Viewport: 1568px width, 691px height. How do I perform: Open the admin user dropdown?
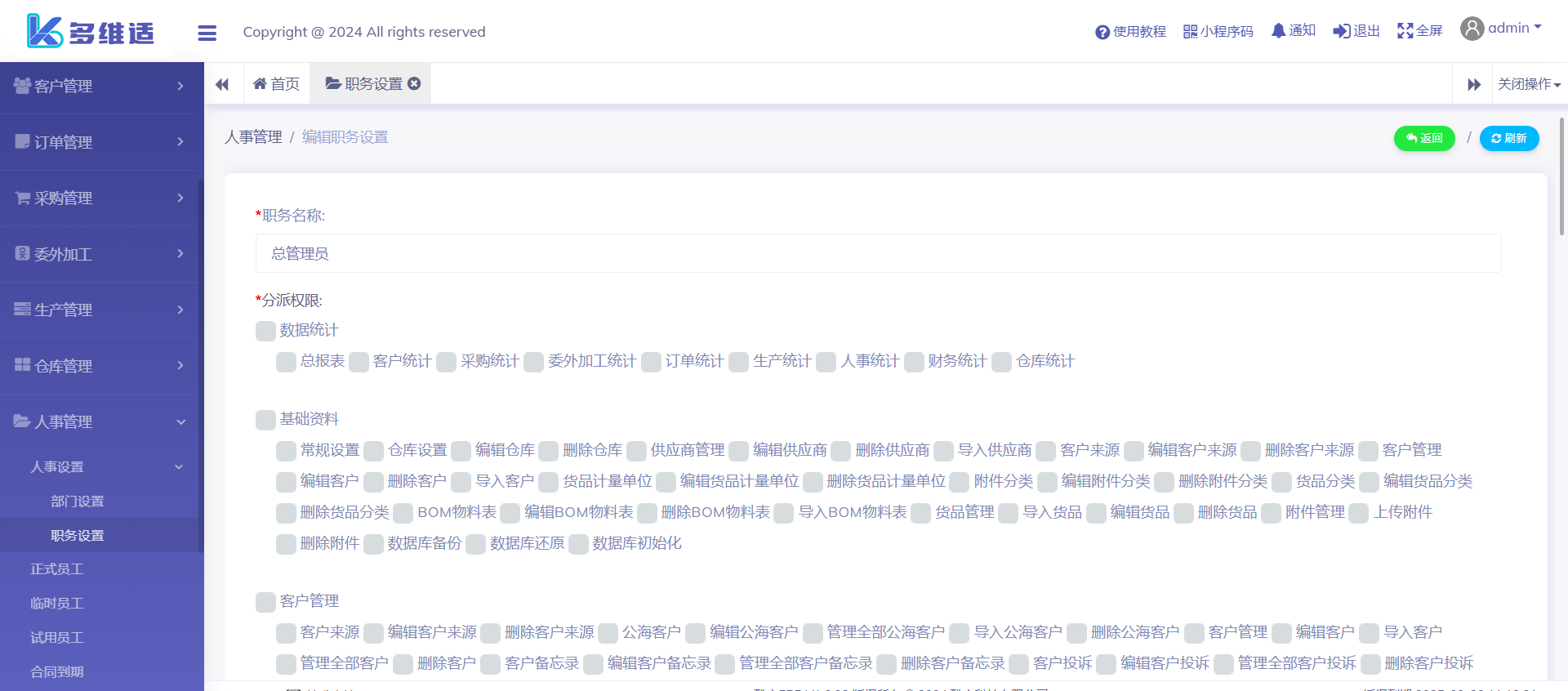click(1501, 29)
